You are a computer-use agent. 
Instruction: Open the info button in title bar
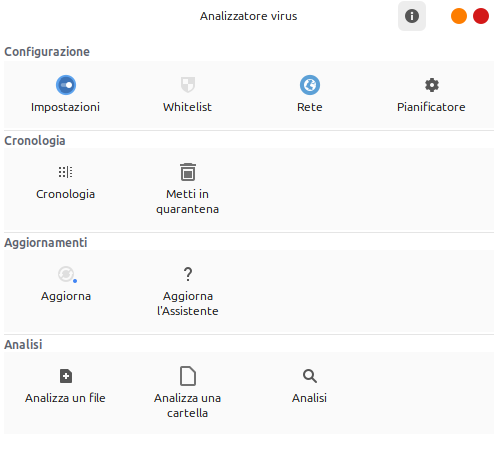412,16
